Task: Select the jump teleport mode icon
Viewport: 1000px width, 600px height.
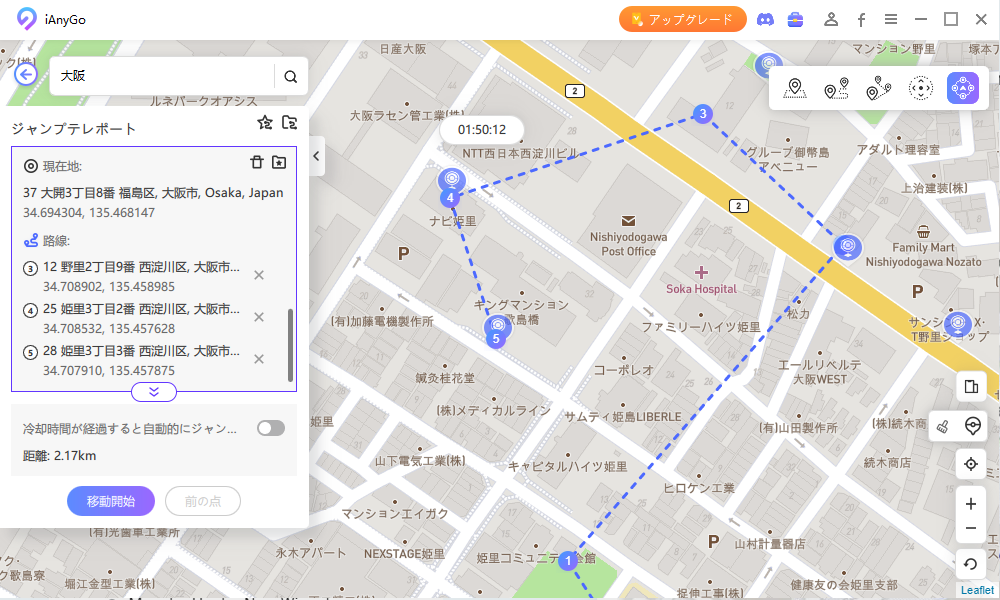Action: (x=962, y=89)
